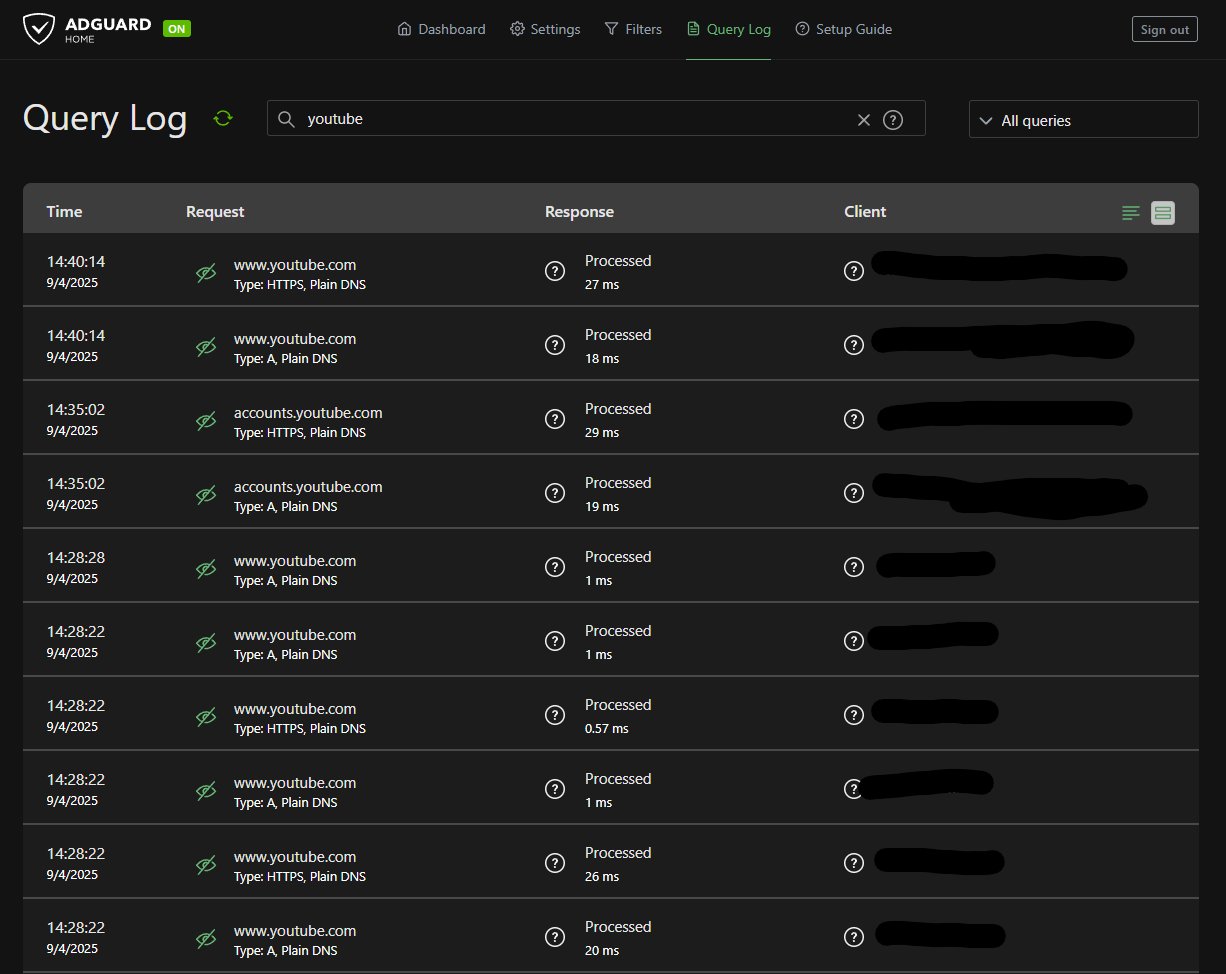Expand the Filters menu
1226x974 pixels.
click(633, 29)
